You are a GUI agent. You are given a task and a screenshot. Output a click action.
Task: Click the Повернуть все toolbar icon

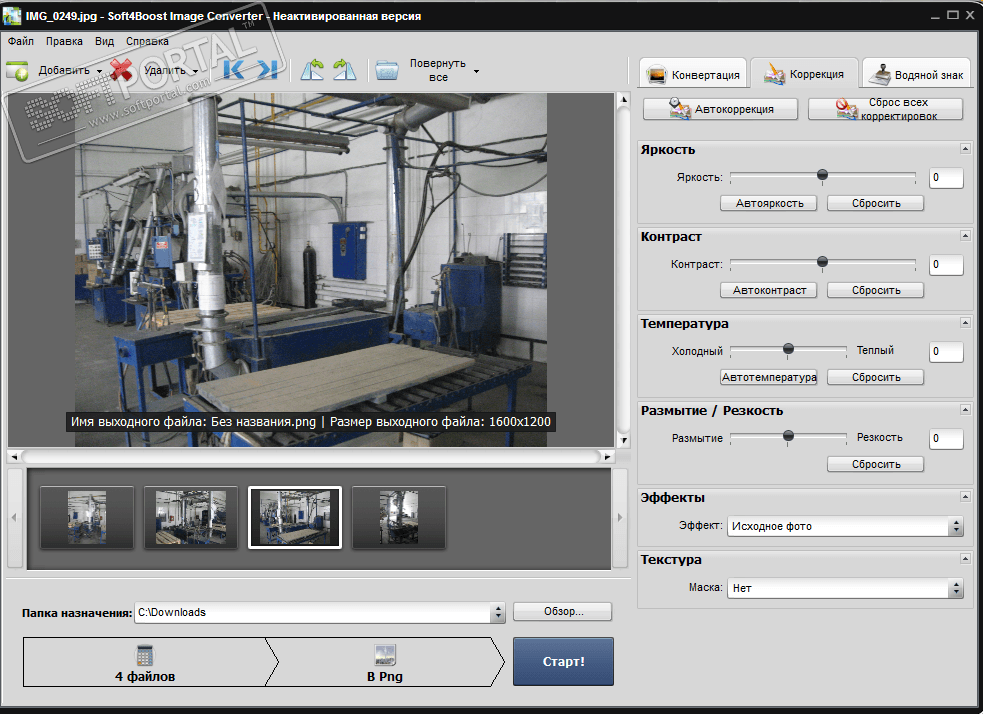tap(387, 70)
